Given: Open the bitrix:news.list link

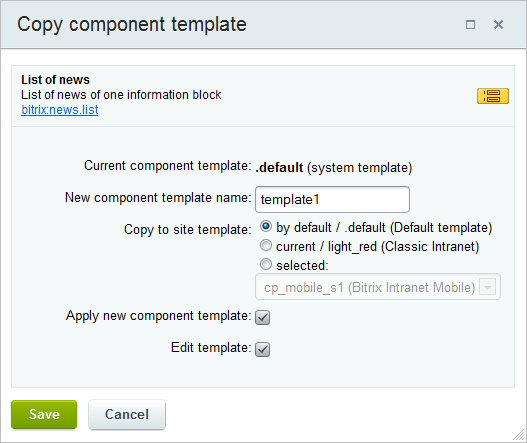Looking at the screenshot, I should 59,110.
